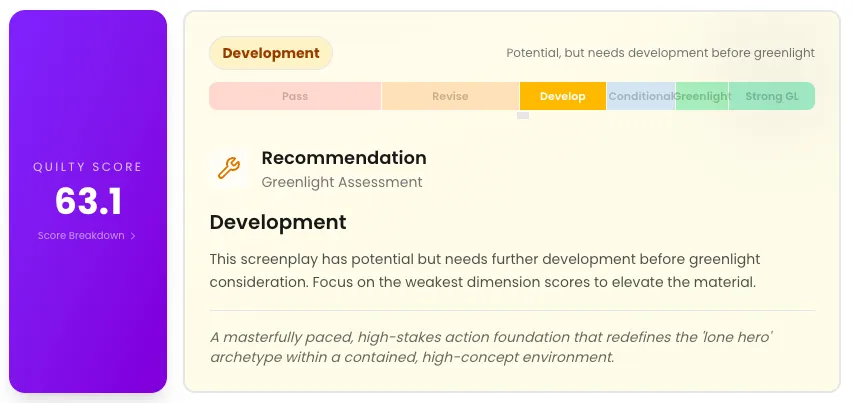Select the Greenlight segment on rating bar
854x403 pixels.
[702, 97]
